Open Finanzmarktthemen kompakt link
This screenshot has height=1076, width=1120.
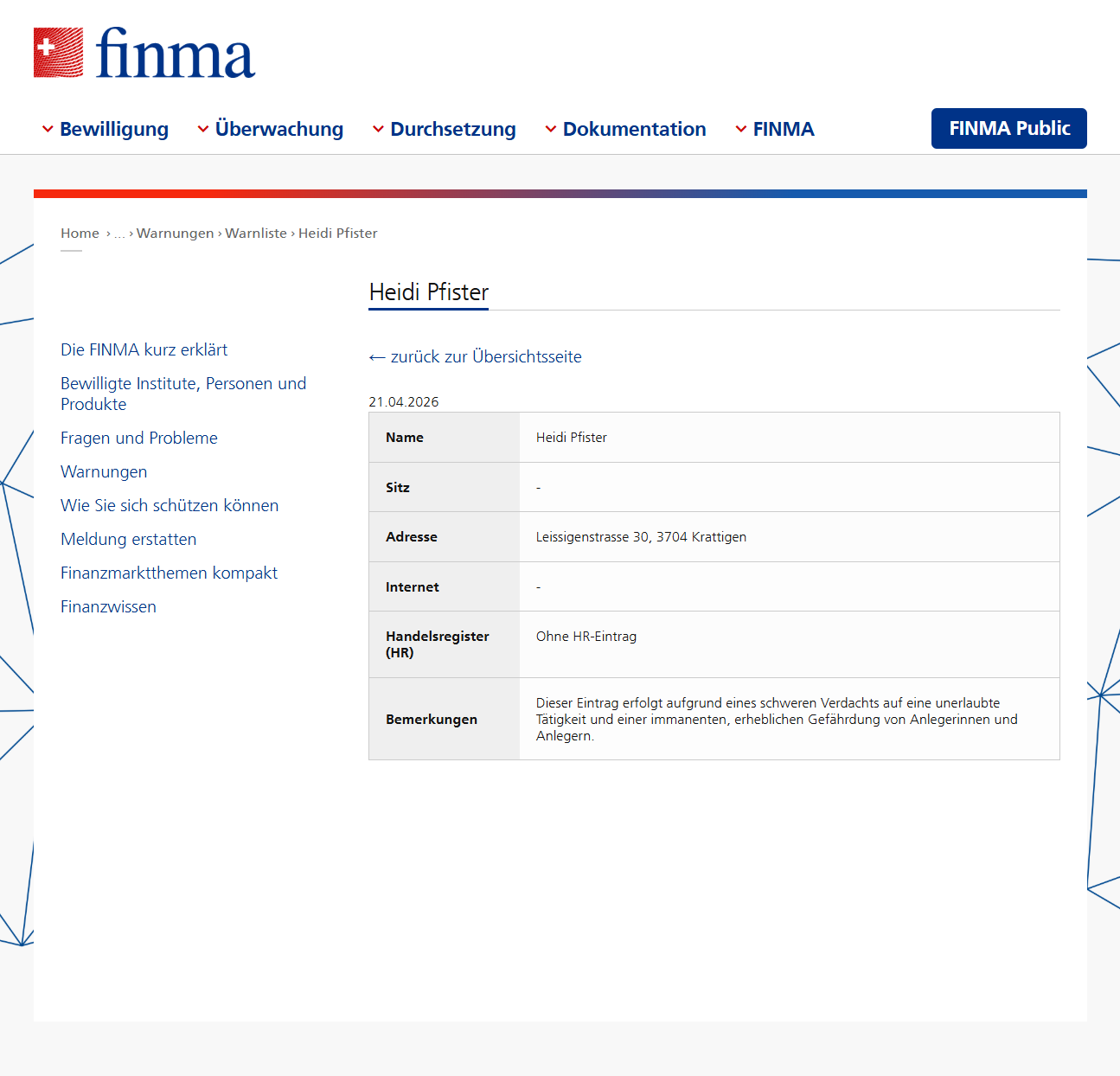(x=170, y=573)
